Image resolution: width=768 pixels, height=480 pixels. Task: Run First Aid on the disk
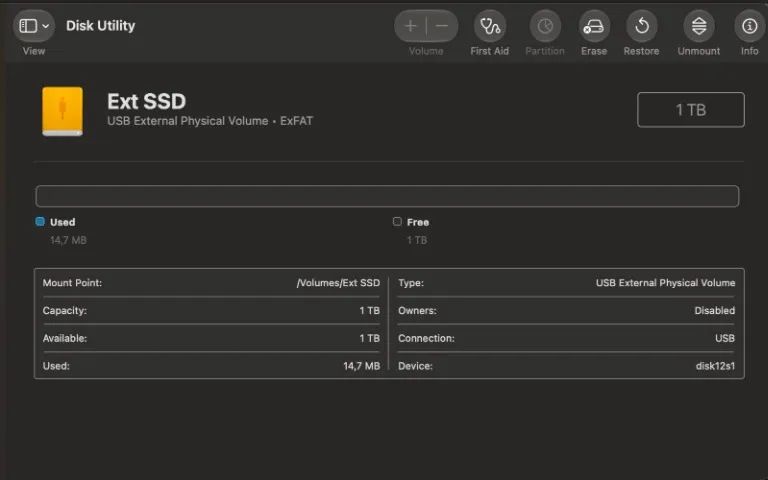pyautogui.click(x=490, y=26)
